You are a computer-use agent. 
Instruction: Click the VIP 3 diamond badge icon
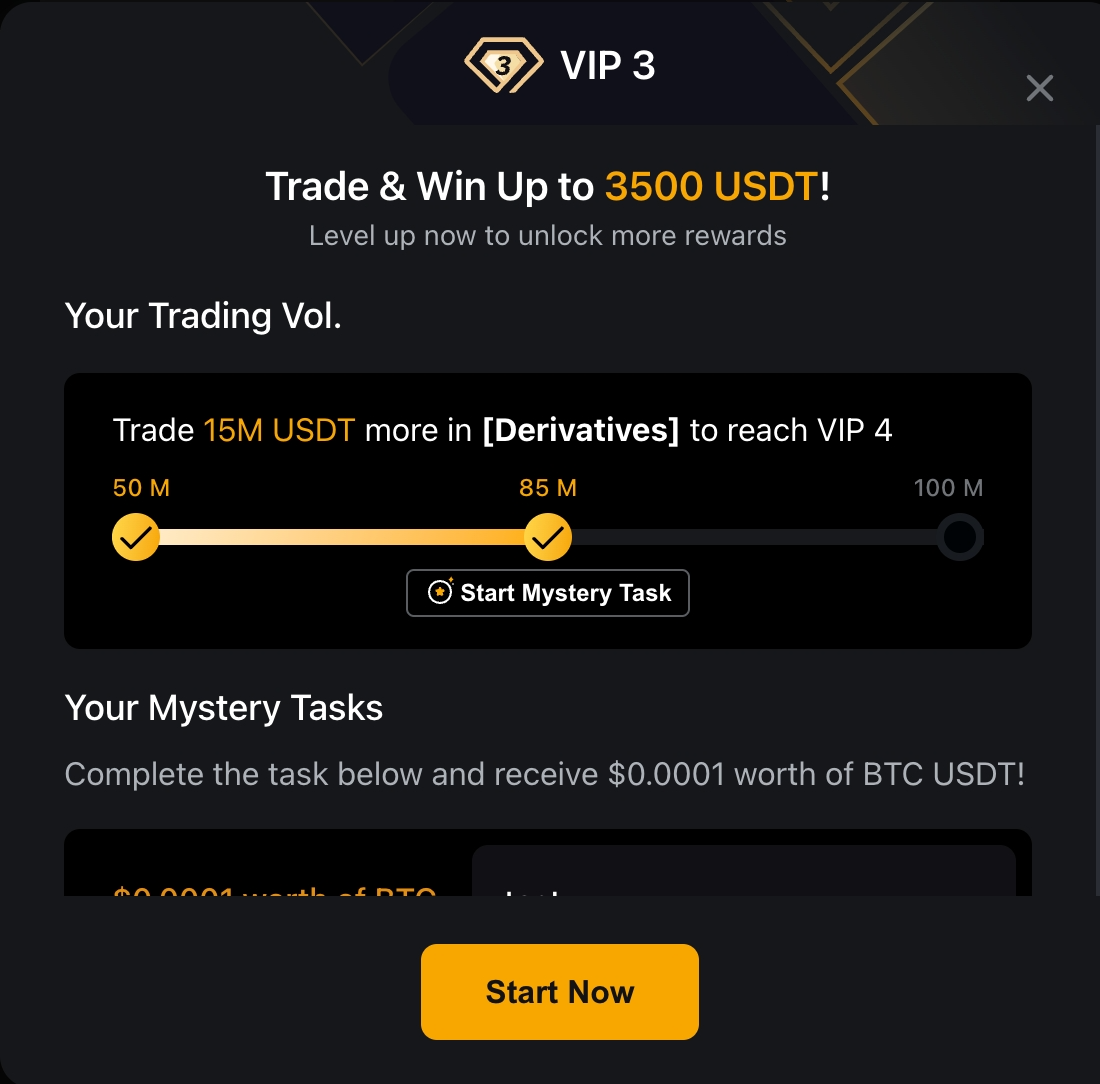(x=504, y=65)
